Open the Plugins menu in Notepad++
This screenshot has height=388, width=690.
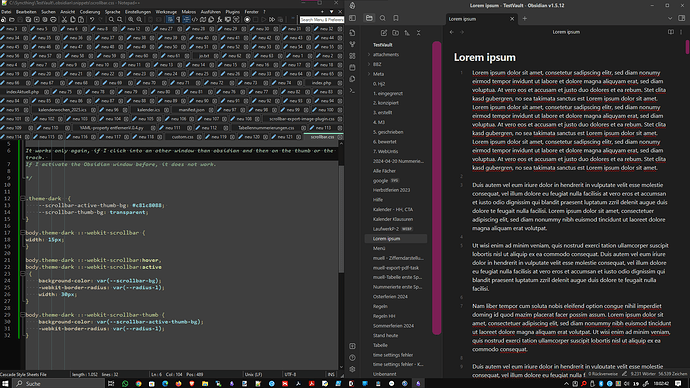point(233,12)
